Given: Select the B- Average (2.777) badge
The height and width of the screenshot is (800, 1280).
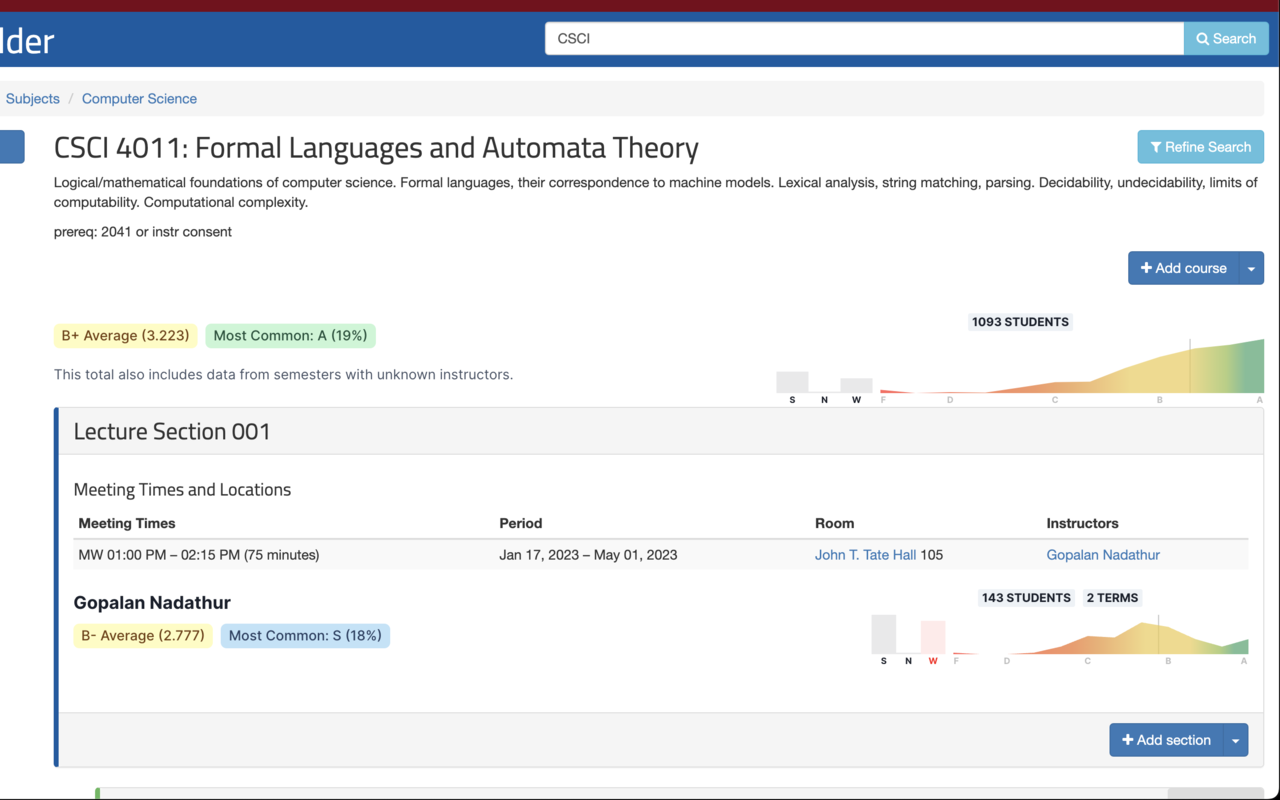Looking at the screenshot, I should pos(143,636).
